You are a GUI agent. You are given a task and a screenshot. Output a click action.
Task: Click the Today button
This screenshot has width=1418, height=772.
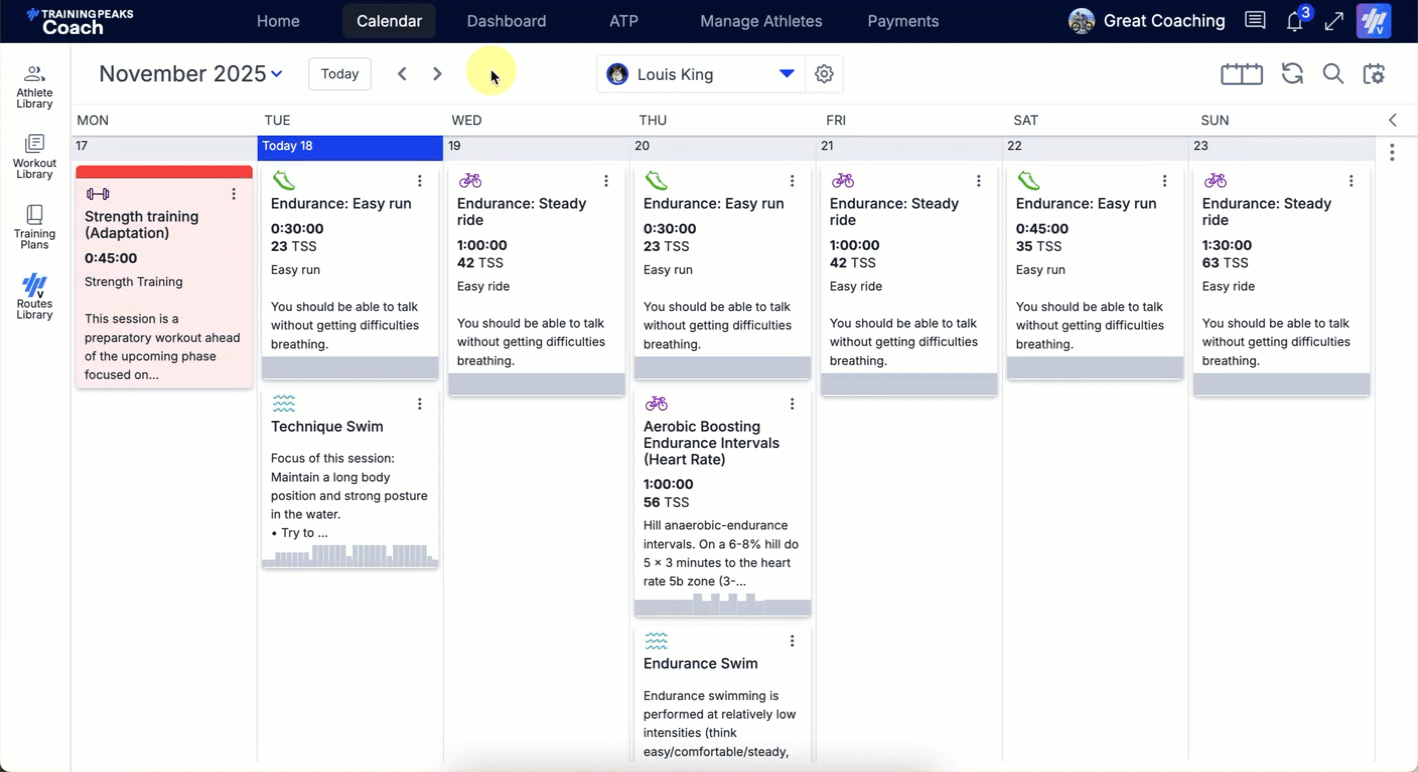tap(340, 74)
